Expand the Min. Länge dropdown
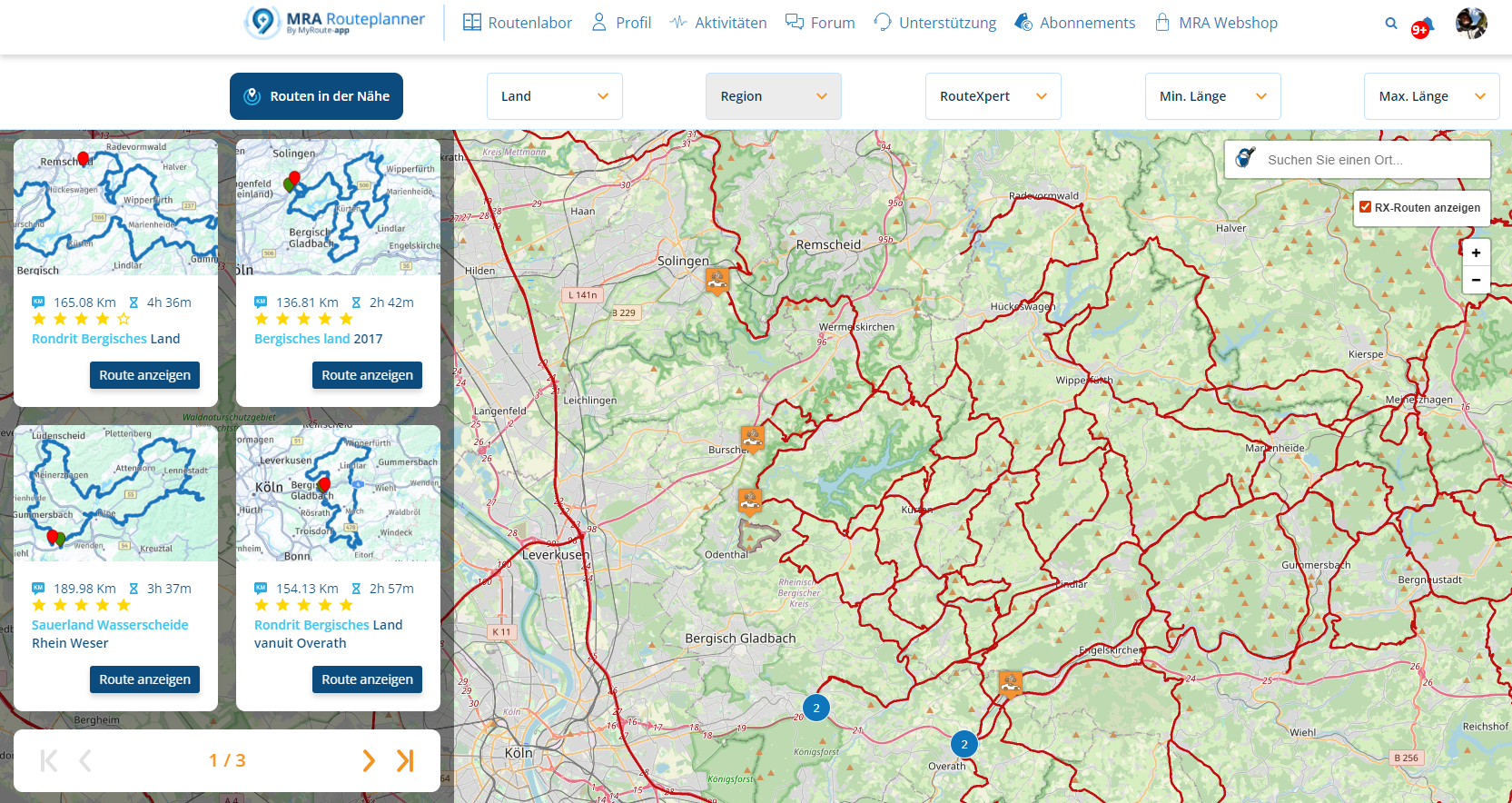Image resolution: width=1512 pixels, height=803 pixels. [x=1212, y=96]
